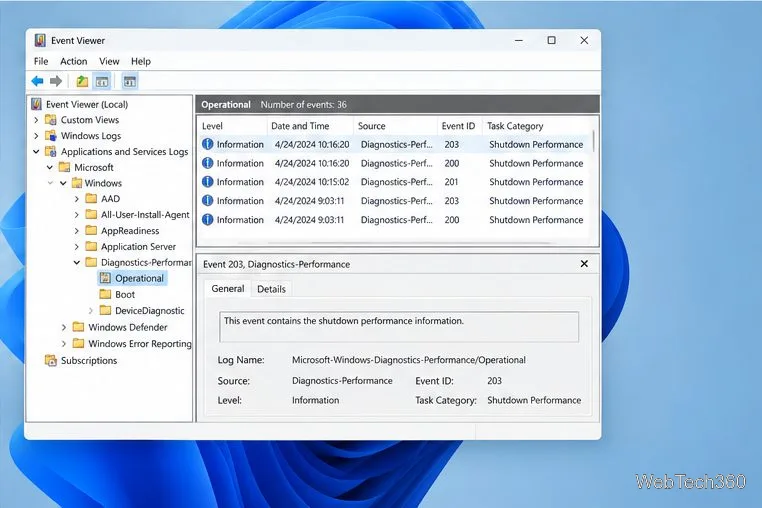762x508 pixels.
Task: Open the Help menu
Action: [x=141, y=61]
